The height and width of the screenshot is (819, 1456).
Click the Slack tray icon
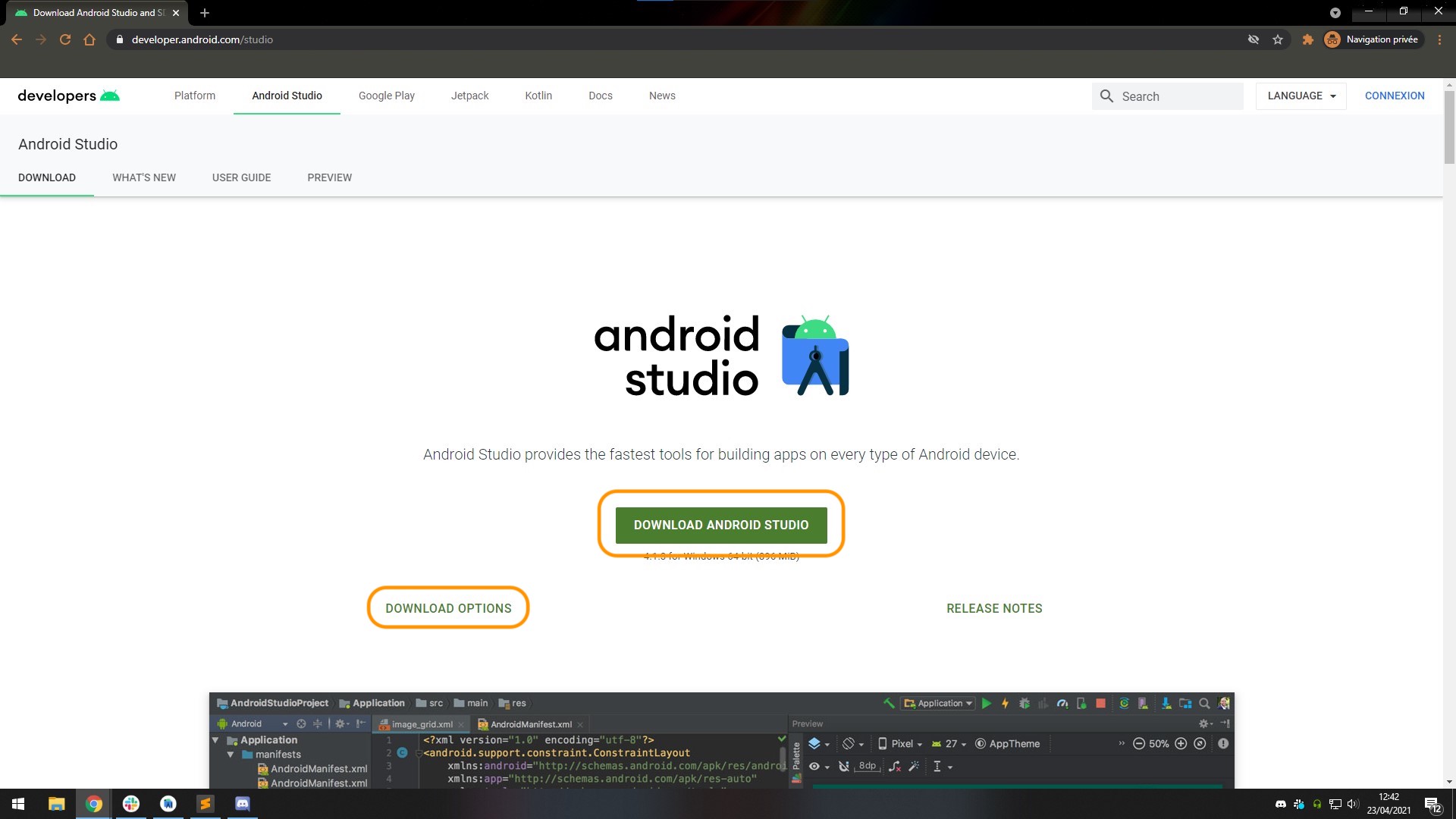tap(1299, 804)
